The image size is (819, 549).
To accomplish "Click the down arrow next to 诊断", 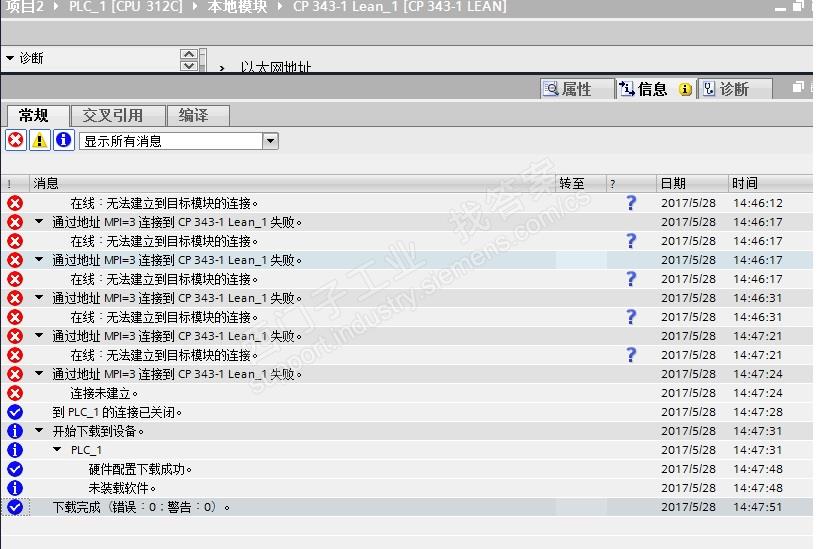I will point(189,66).
